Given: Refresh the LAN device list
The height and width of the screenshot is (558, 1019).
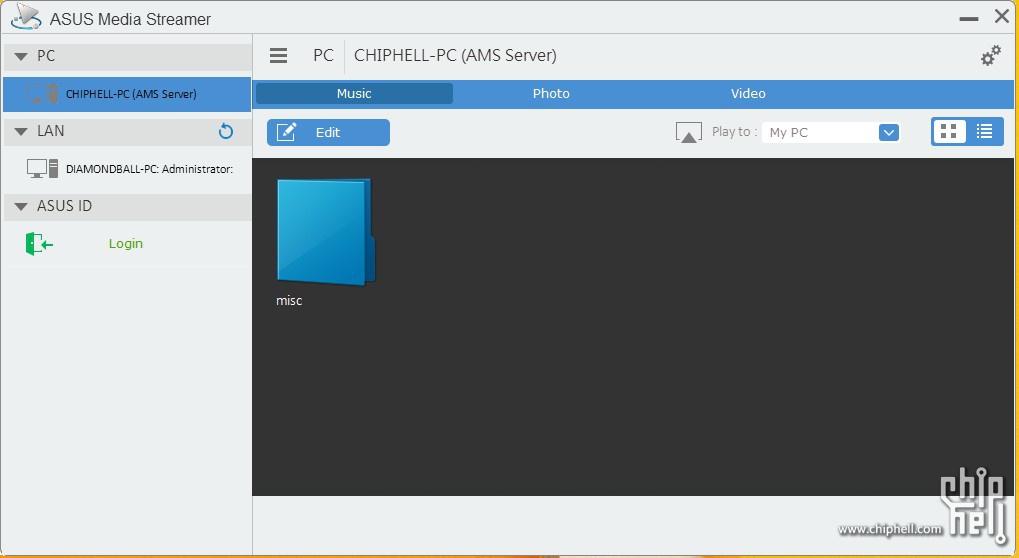Looking at the screenshot, I should pos(226,132).
